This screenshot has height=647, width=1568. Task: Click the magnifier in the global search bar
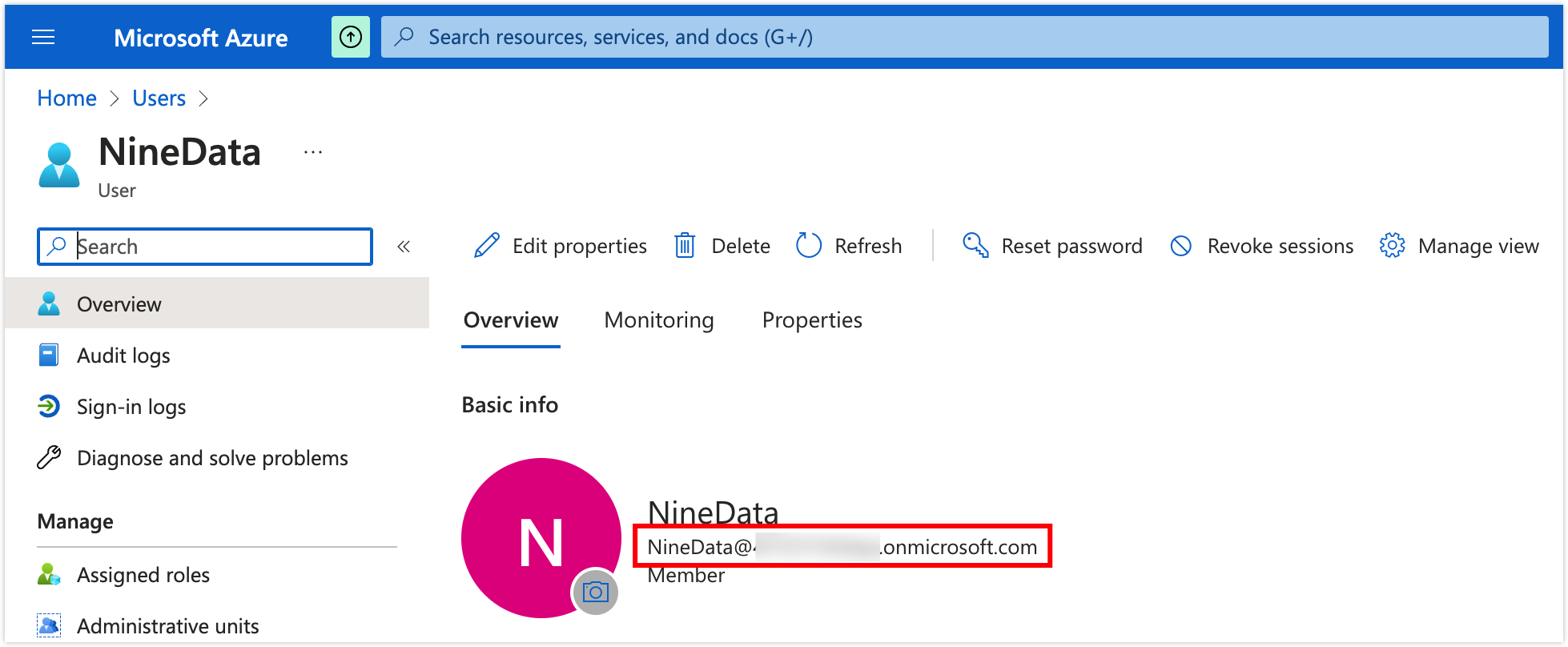[x=404, y=36]
